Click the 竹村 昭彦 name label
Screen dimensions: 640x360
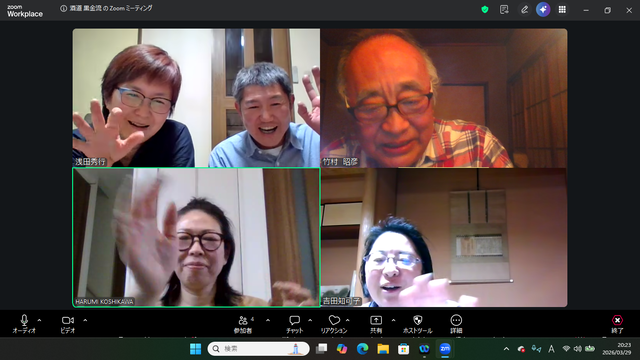pos(340,162)
